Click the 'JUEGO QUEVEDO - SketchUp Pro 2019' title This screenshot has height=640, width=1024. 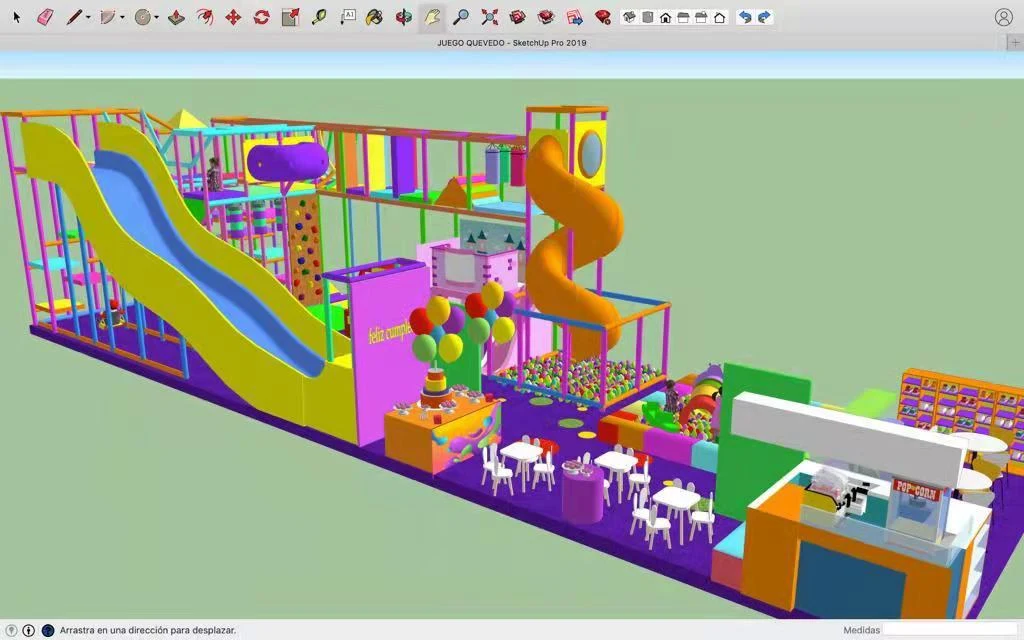coord(512,43)
